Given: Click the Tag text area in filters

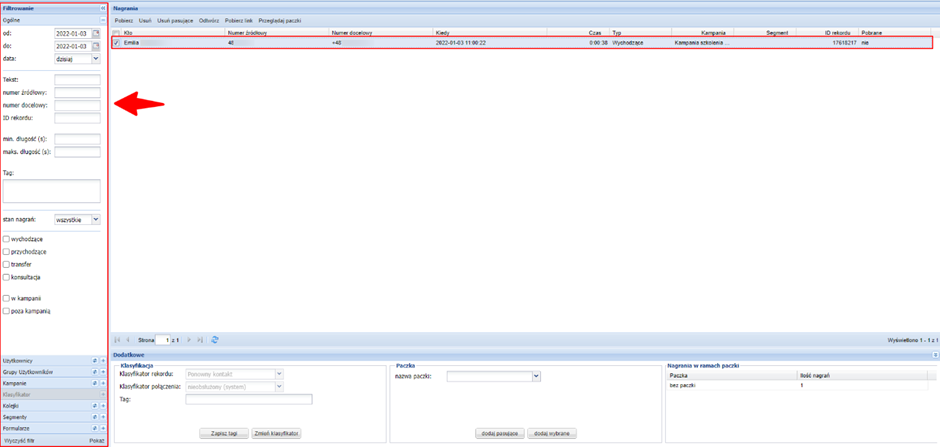Looking at the screenshot, I should click(52, 191).
